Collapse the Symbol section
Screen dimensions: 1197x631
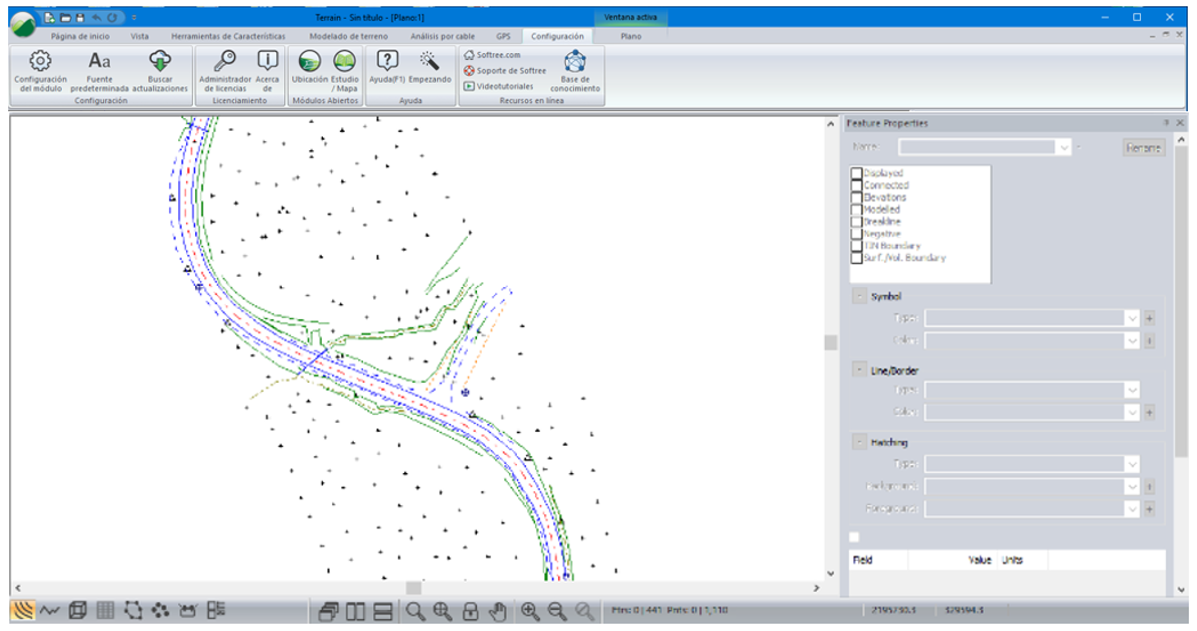[859, 297]
